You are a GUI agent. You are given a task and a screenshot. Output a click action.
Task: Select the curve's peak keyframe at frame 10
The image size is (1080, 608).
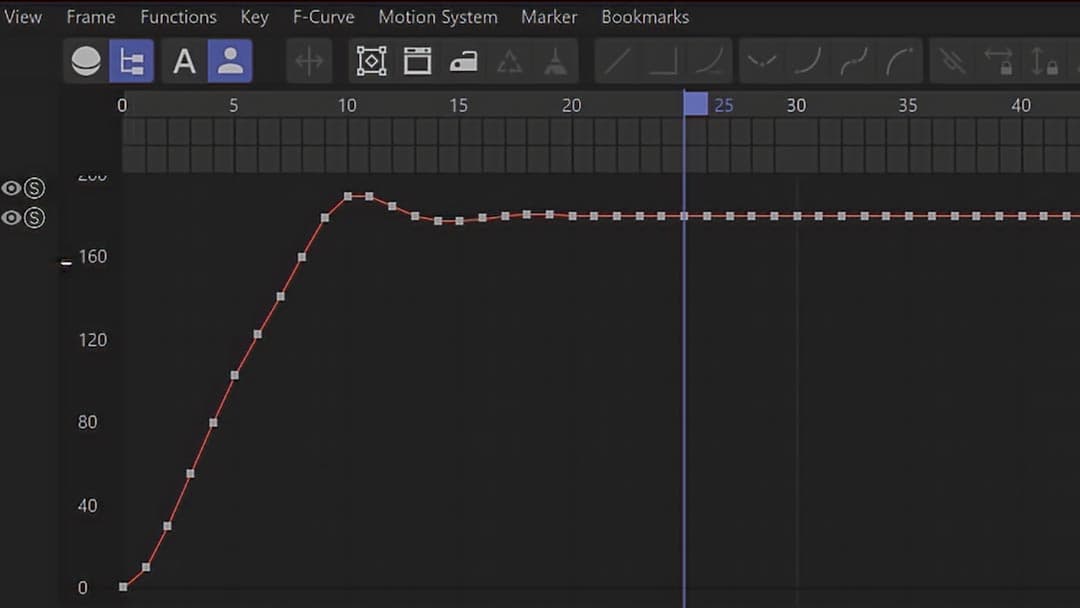point(348,196)
